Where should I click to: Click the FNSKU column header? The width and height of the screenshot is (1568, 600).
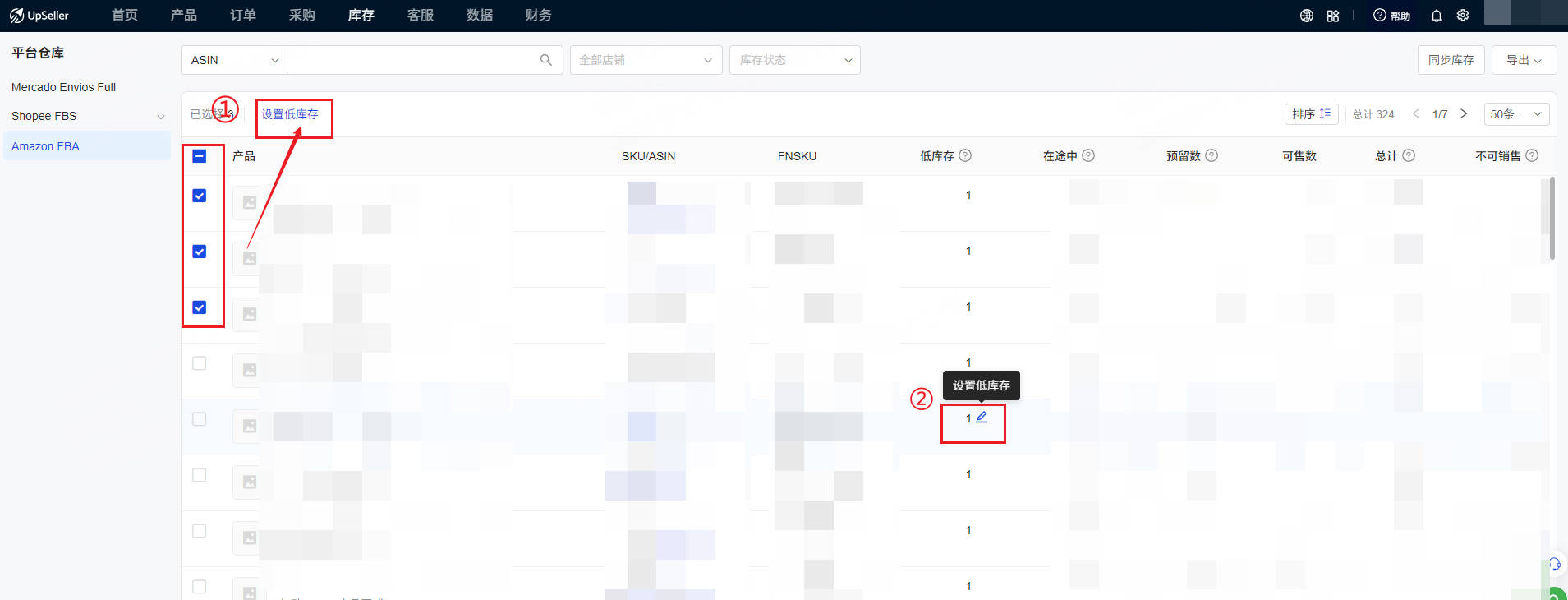(797, 156)
